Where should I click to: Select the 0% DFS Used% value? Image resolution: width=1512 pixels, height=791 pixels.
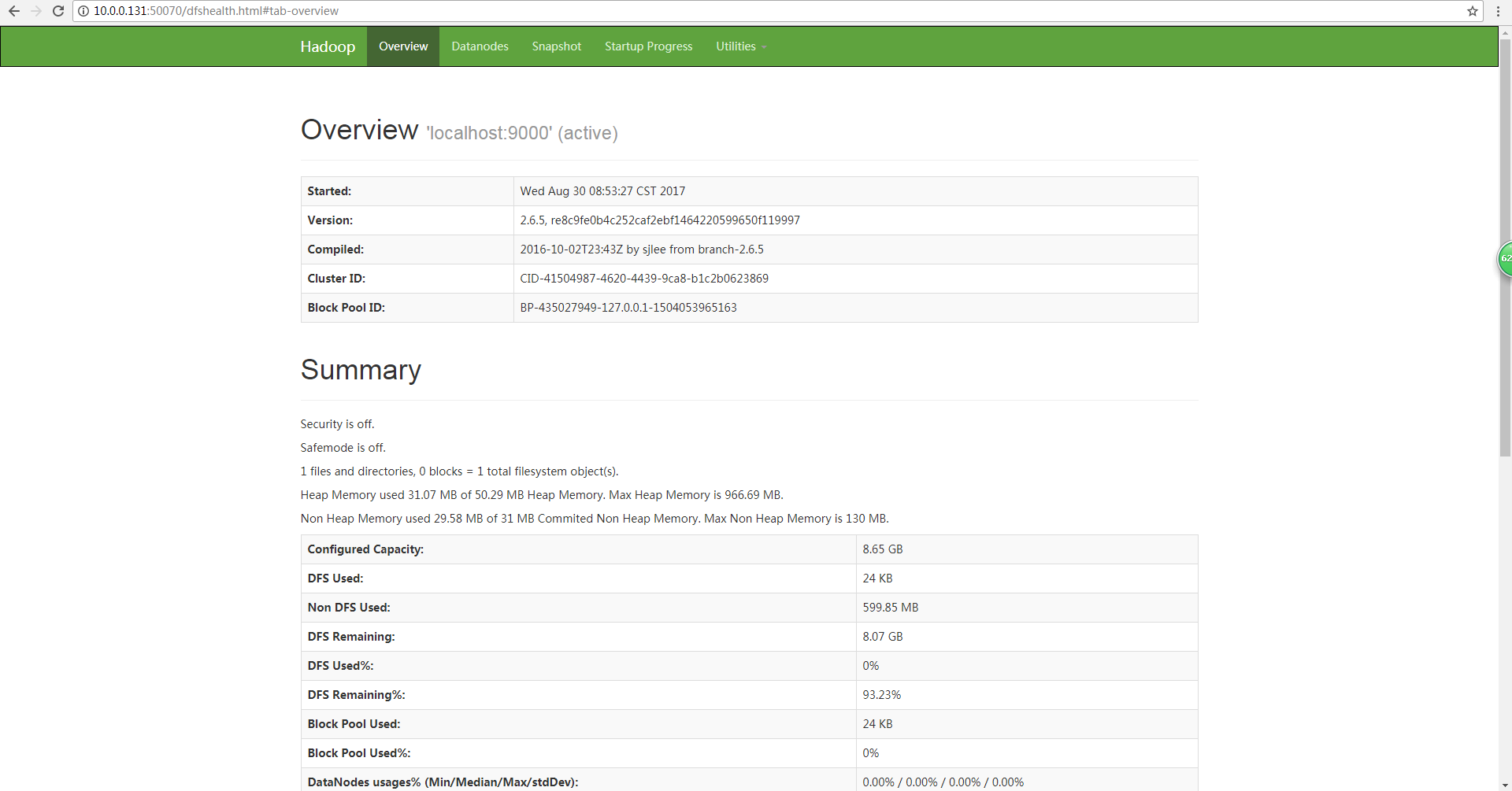(x=870, y=666)
